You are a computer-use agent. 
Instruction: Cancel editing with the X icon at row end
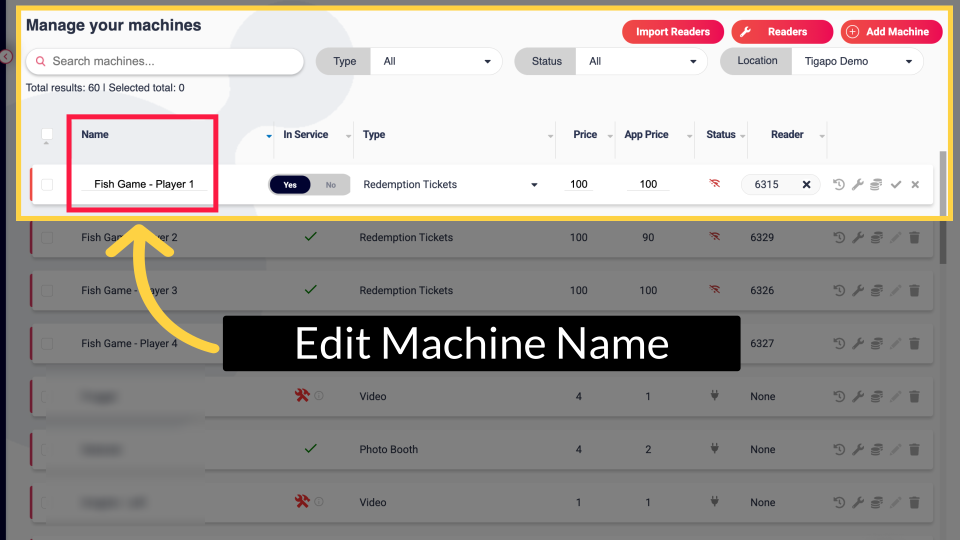pyautogui.click(x=915, y=185)
